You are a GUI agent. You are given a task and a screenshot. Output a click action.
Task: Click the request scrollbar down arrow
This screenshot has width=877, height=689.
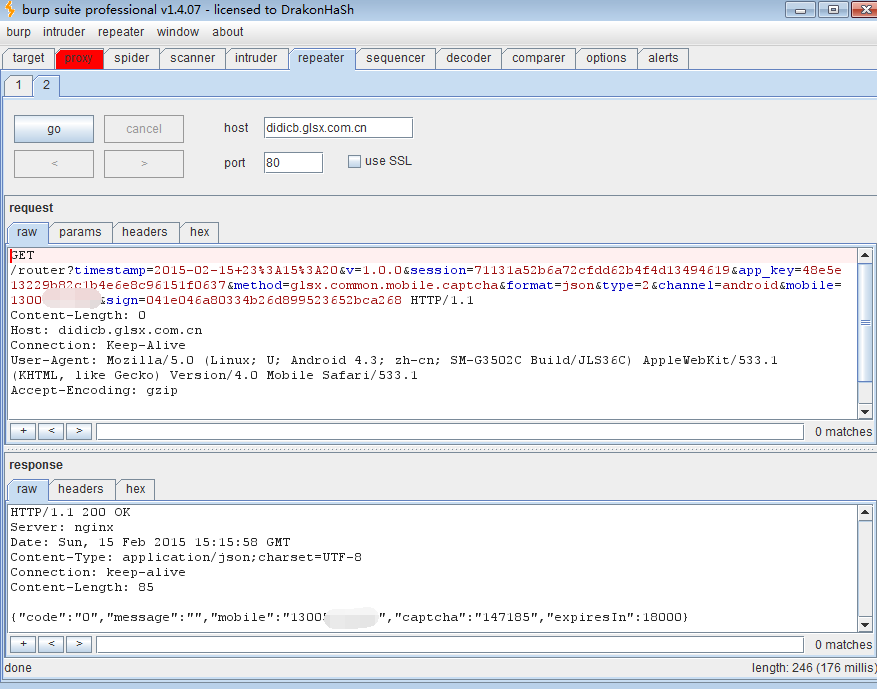865,412
